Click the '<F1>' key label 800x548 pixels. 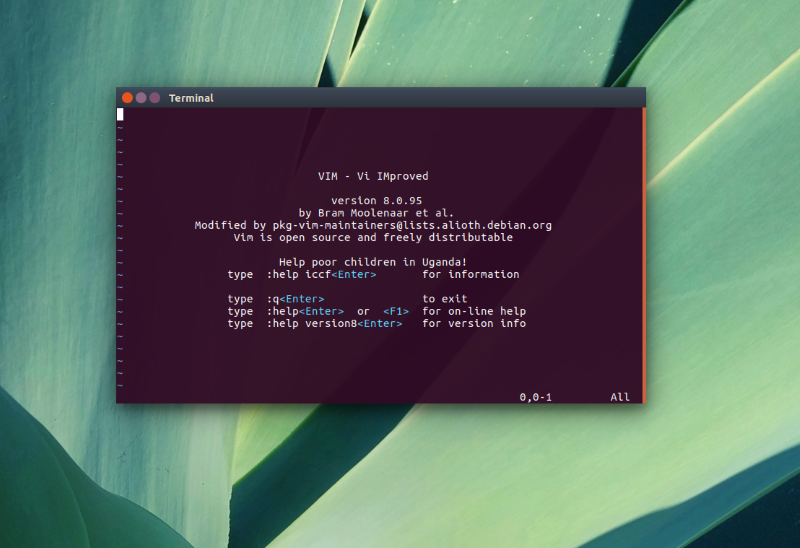pyautogui.click(x=396, y=311)
